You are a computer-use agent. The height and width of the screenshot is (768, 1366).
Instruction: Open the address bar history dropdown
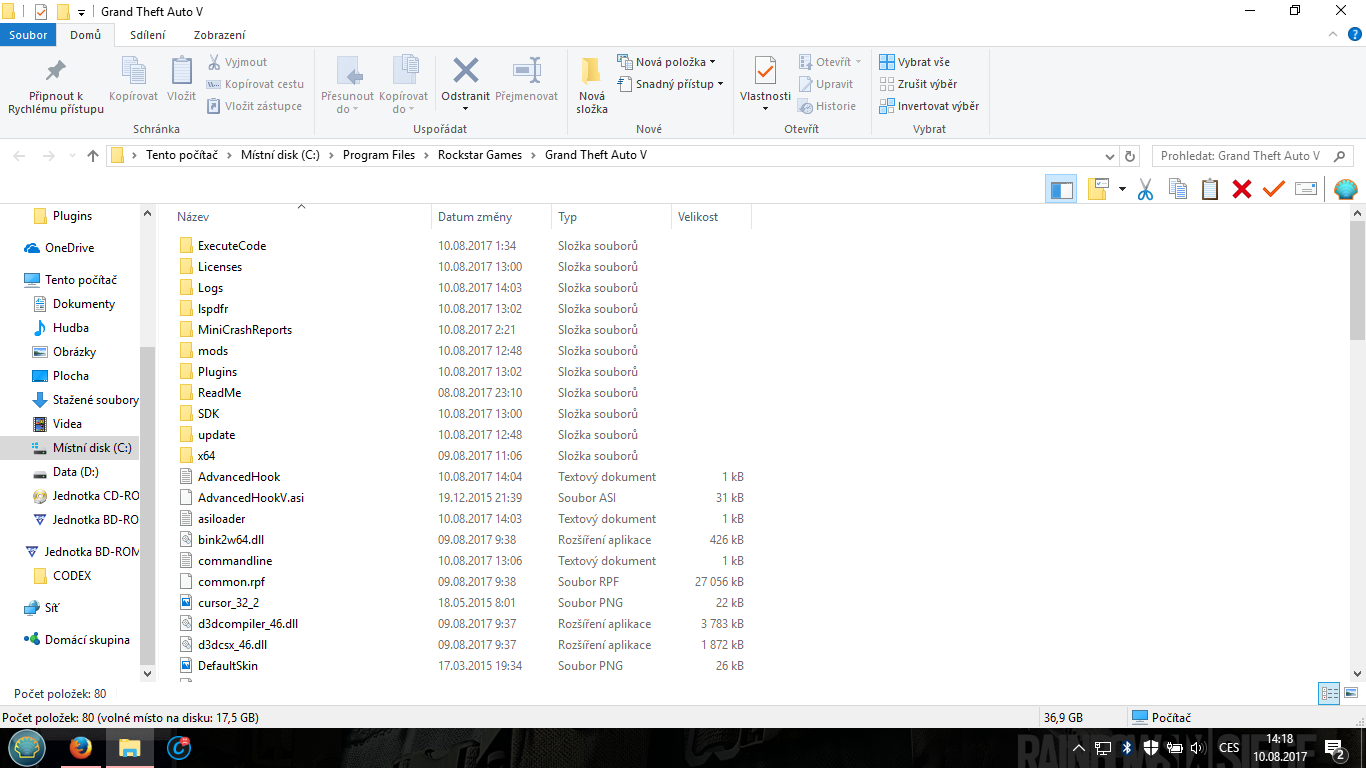tap(1109, 156)
